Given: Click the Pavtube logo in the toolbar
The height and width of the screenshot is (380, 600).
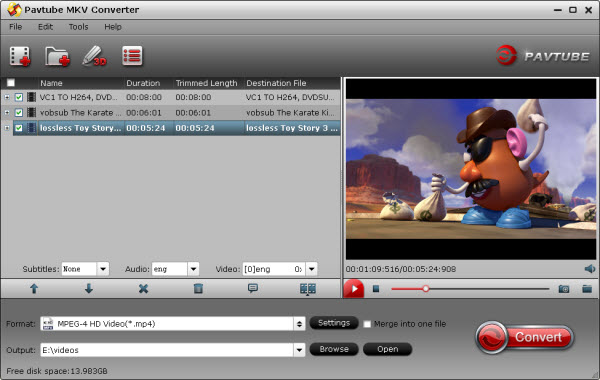Looking at the screenshot, I should (x=543, y=56).
